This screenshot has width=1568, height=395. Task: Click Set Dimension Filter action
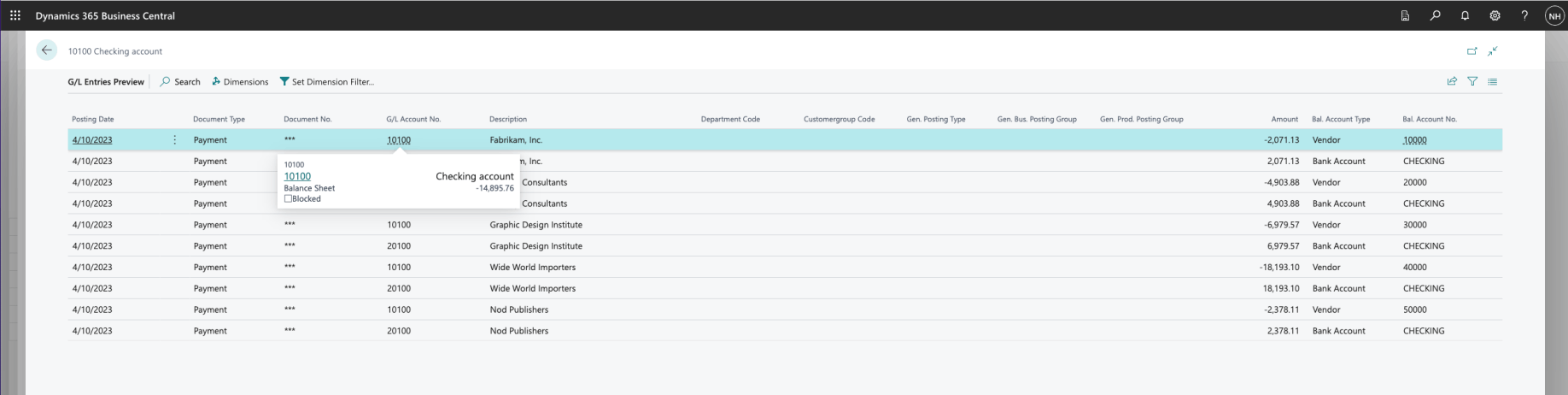click(x=327, y=82)
